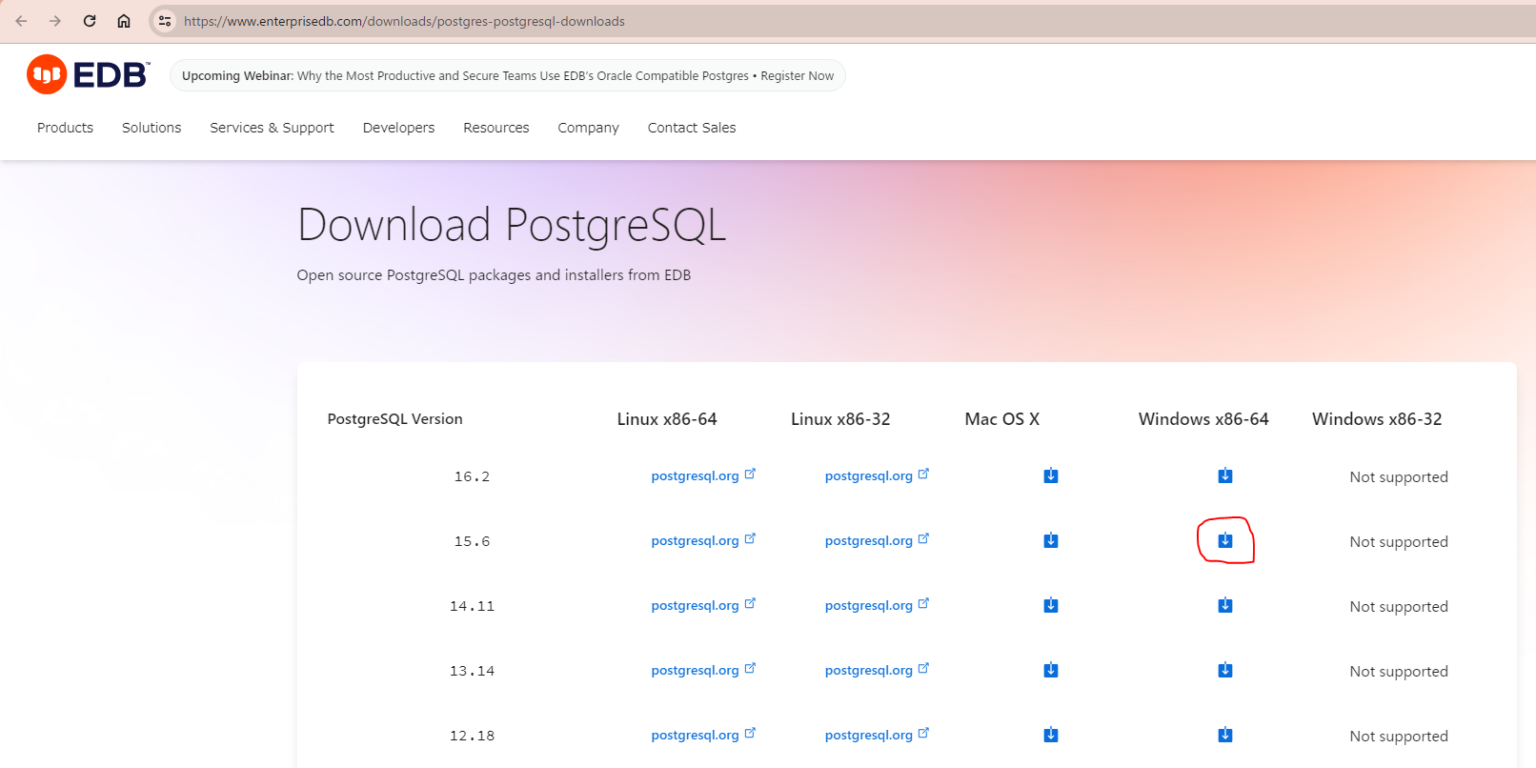
Task: Download the Mac OS X installer for 14.11
Action: pyautogui.click(x=1050, y=605)
